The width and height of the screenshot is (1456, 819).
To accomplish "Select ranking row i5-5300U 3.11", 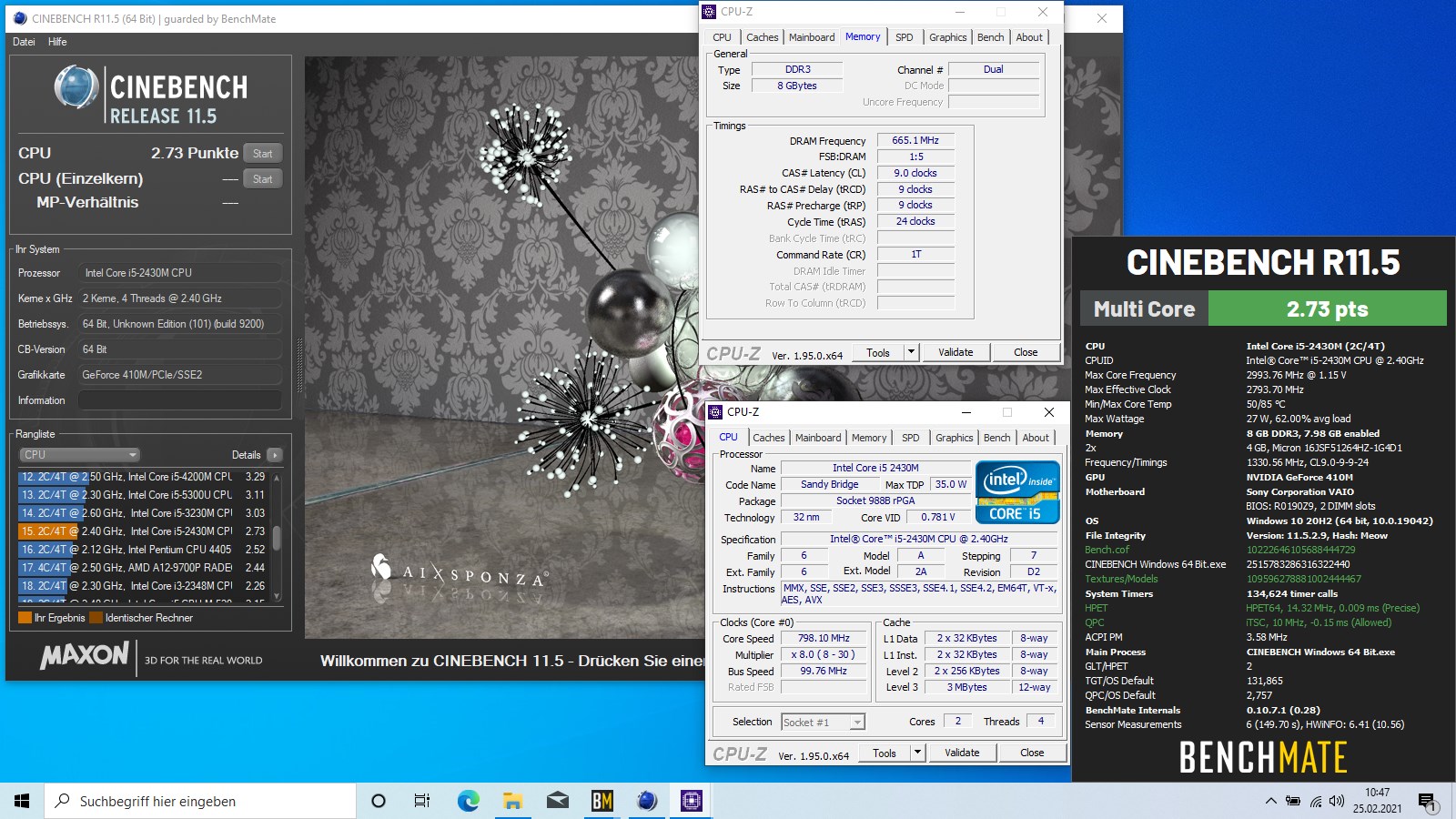I will coord(143,495).
